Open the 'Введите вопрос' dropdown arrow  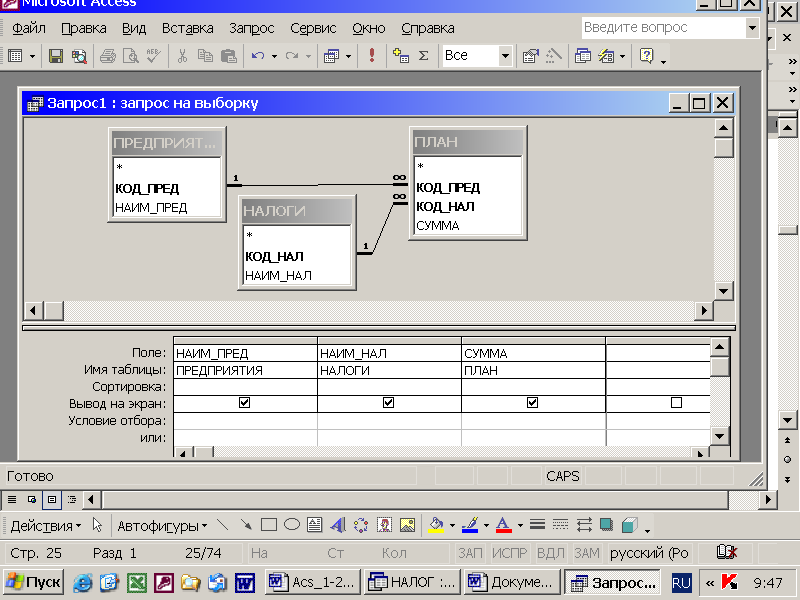pyautogui.click(x=752, y=28)
